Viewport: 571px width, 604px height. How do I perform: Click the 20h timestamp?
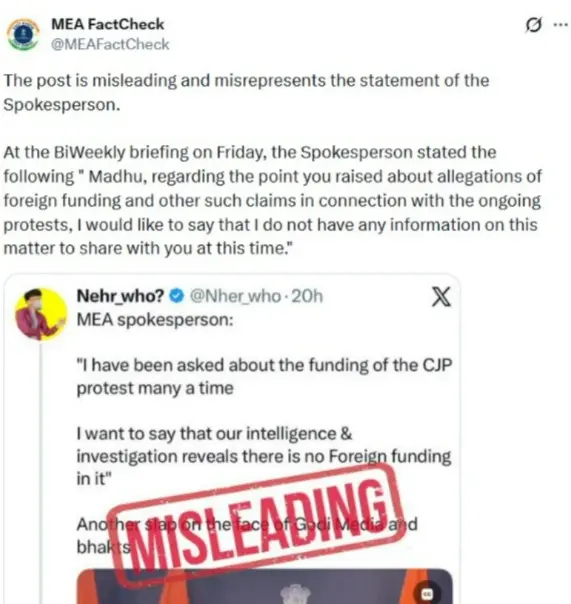307,296
